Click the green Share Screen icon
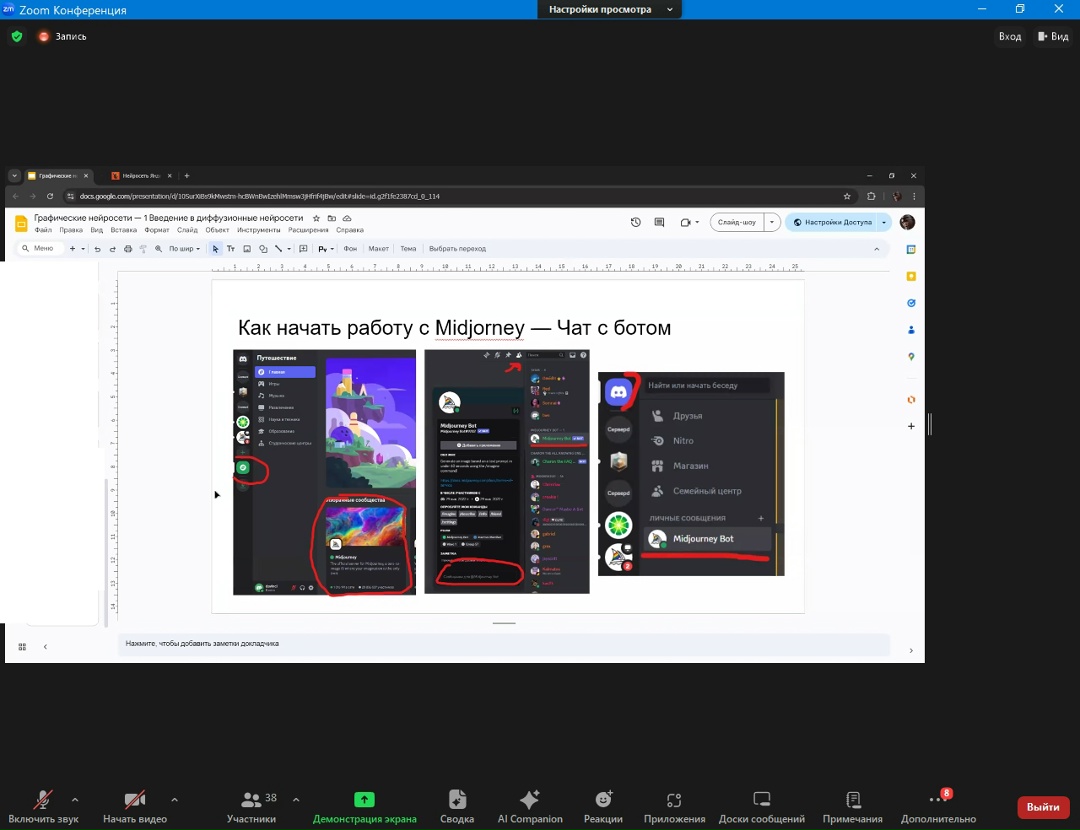Screen dimensions: 1080x830 pos(364,800)
